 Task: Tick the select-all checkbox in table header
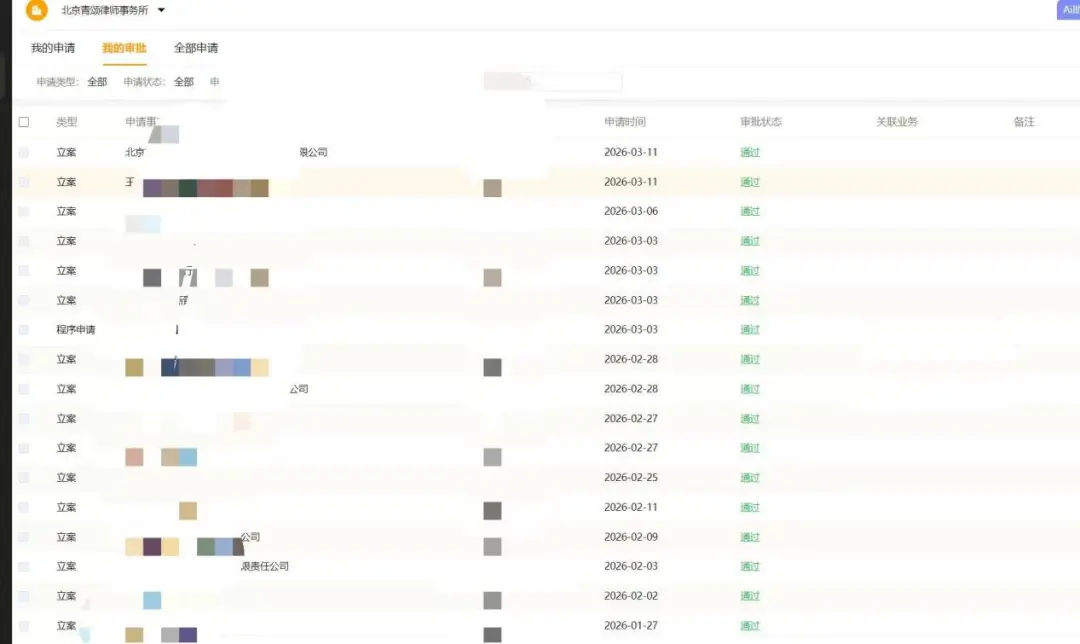click(24, 122)
